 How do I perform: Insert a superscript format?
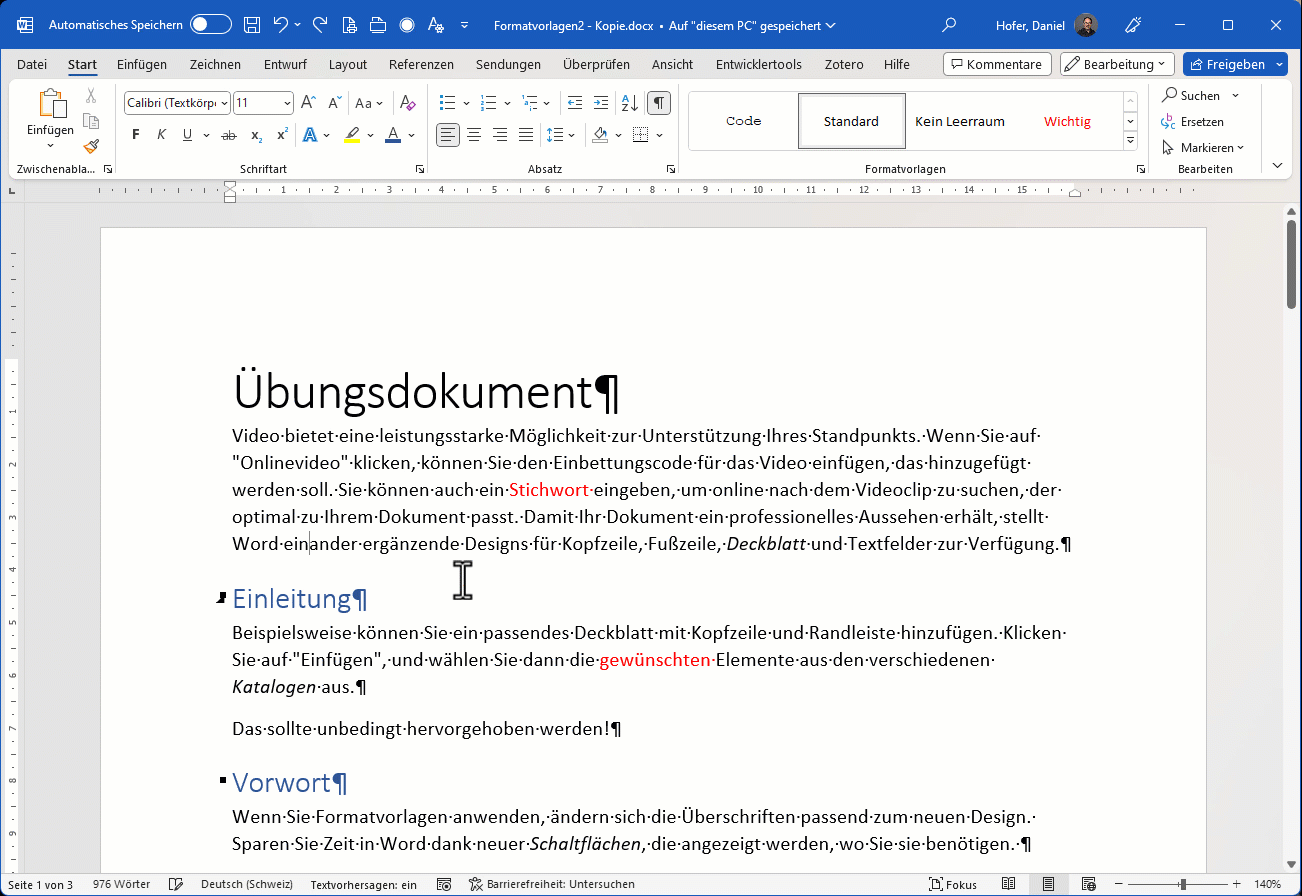282,135
